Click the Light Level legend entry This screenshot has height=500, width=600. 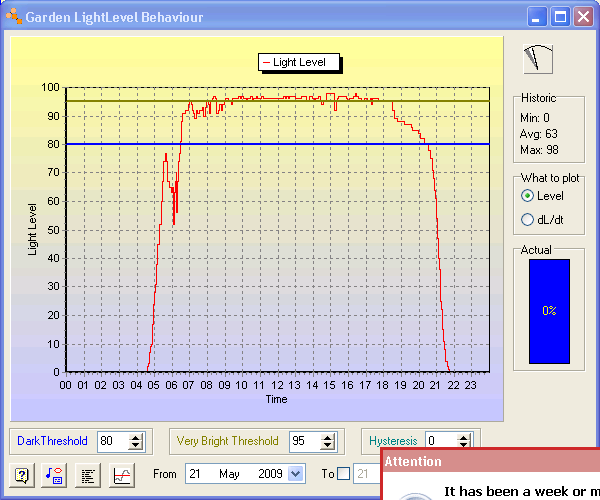point(300,62)
